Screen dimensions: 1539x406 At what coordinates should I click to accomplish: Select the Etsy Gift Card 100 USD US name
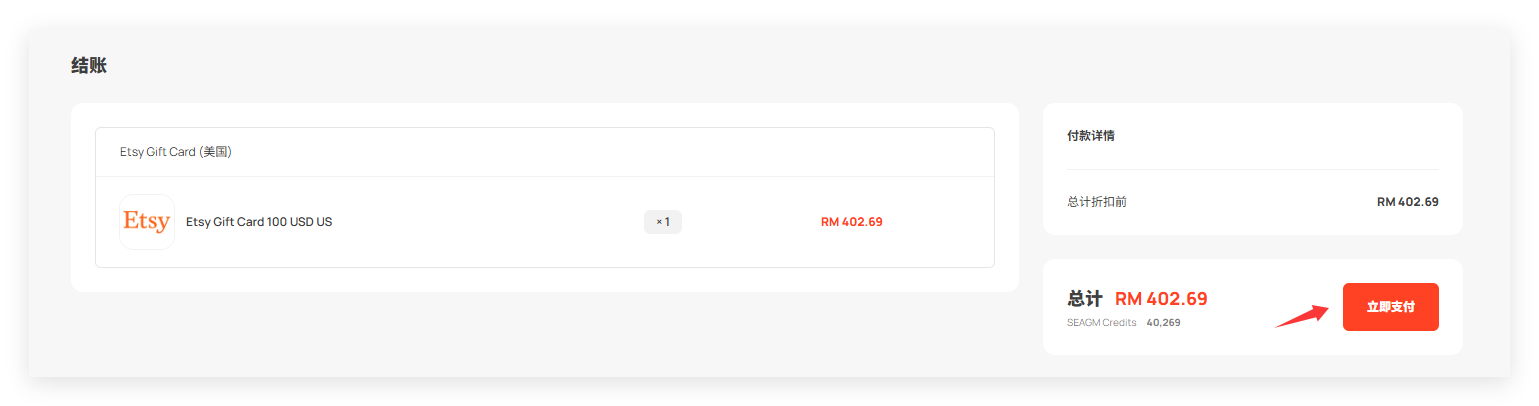tap(259, 222)
